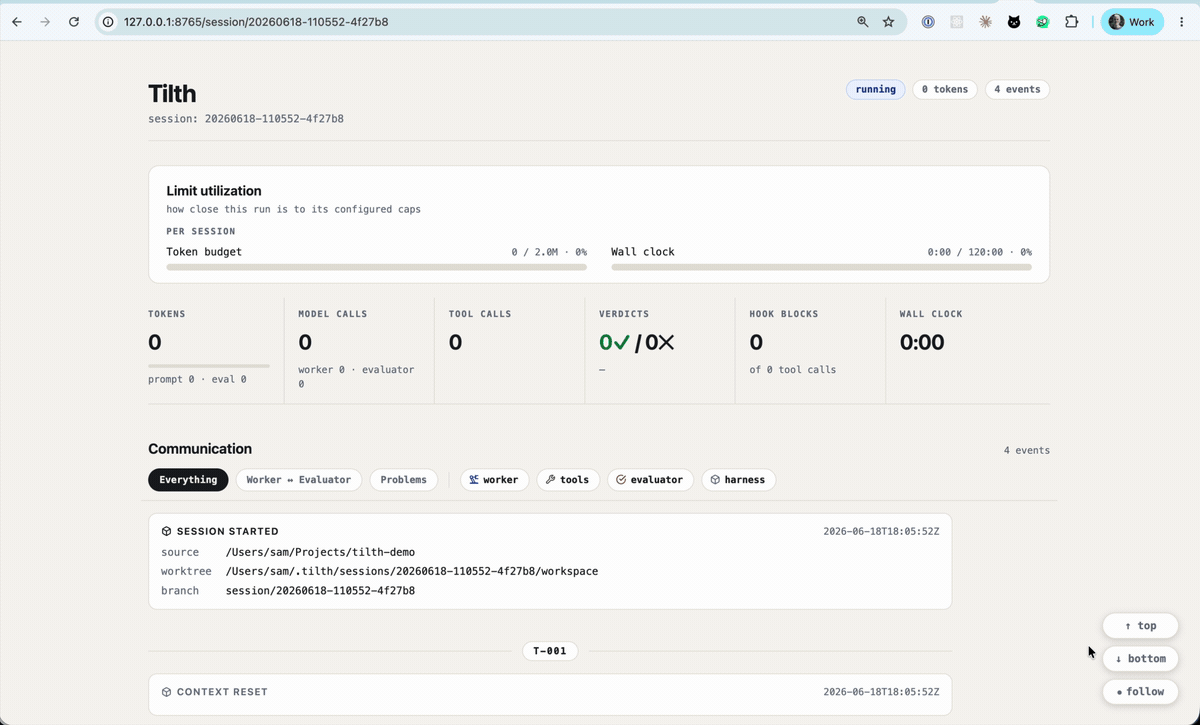Toggle the harness filter chip

point(738,480)
